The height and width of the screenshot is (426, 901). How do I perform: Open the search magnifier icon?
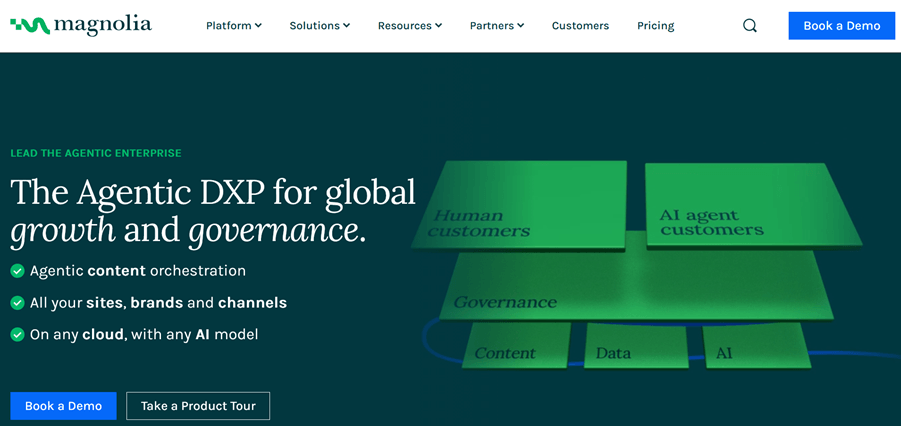coord(749,26)
